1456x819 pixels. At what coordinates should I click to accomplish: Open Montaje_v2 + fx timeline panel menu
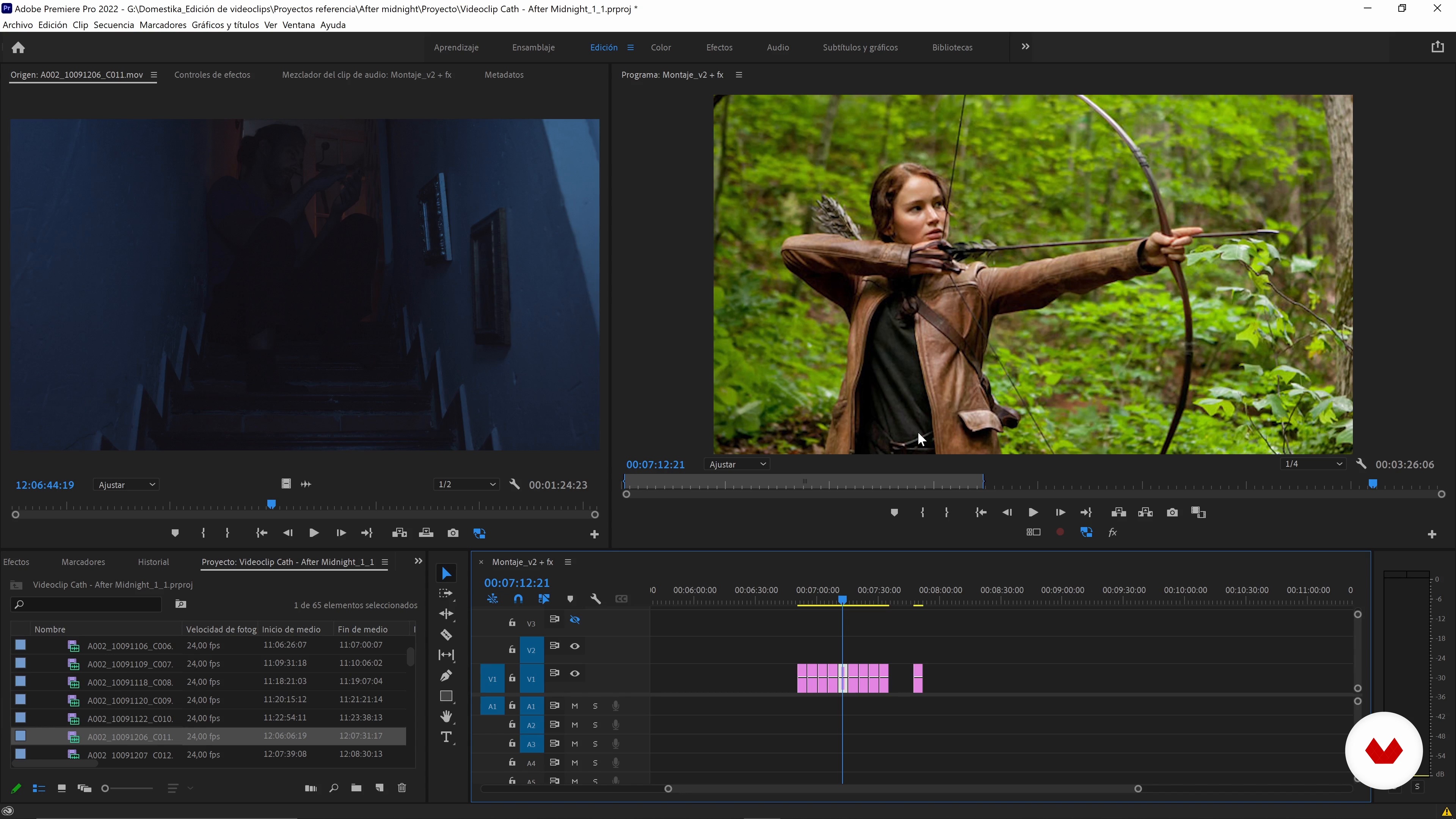(x=568, y=562)
